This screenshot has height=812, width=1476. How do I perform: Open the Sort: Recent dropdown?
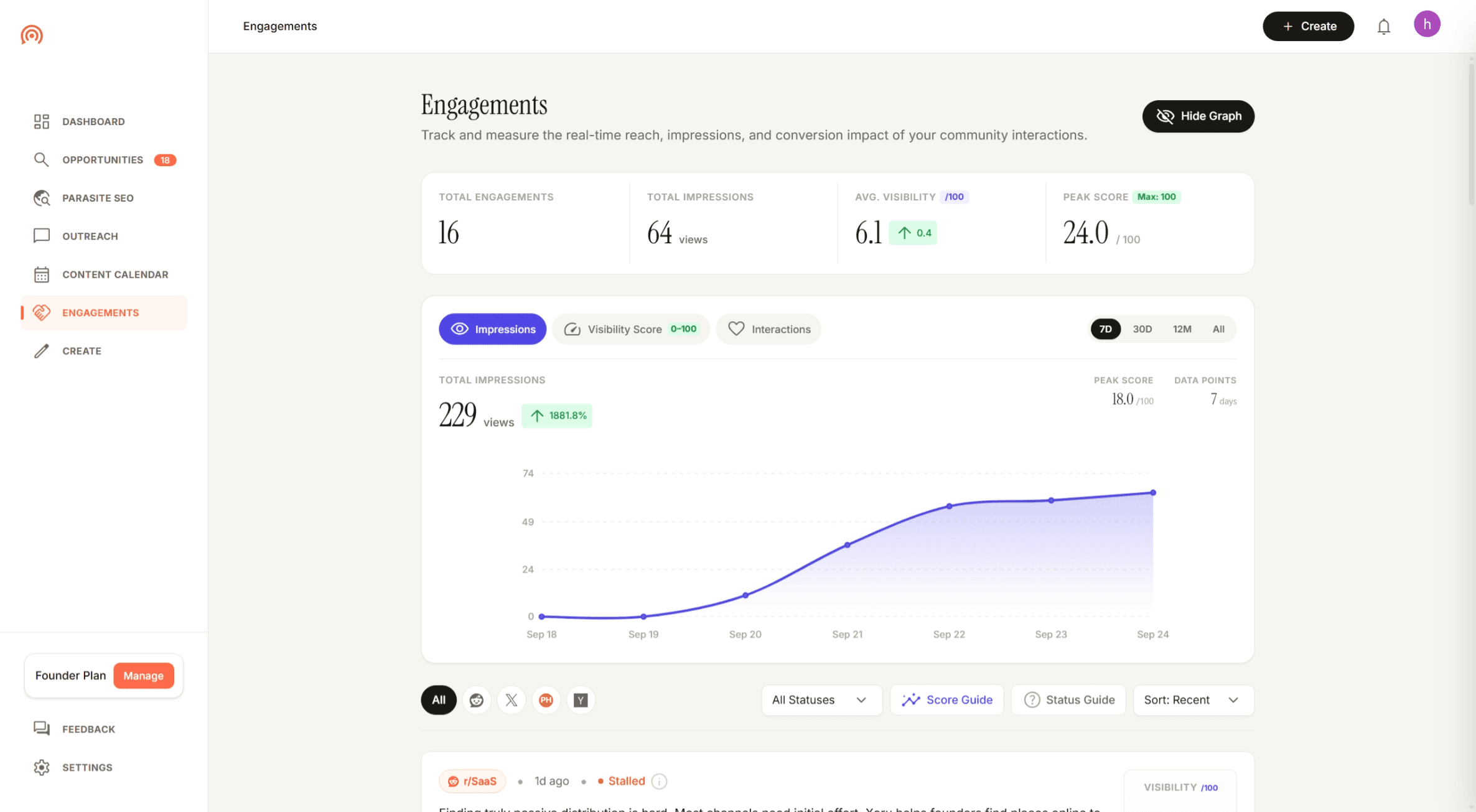(x=1193, y=700)
